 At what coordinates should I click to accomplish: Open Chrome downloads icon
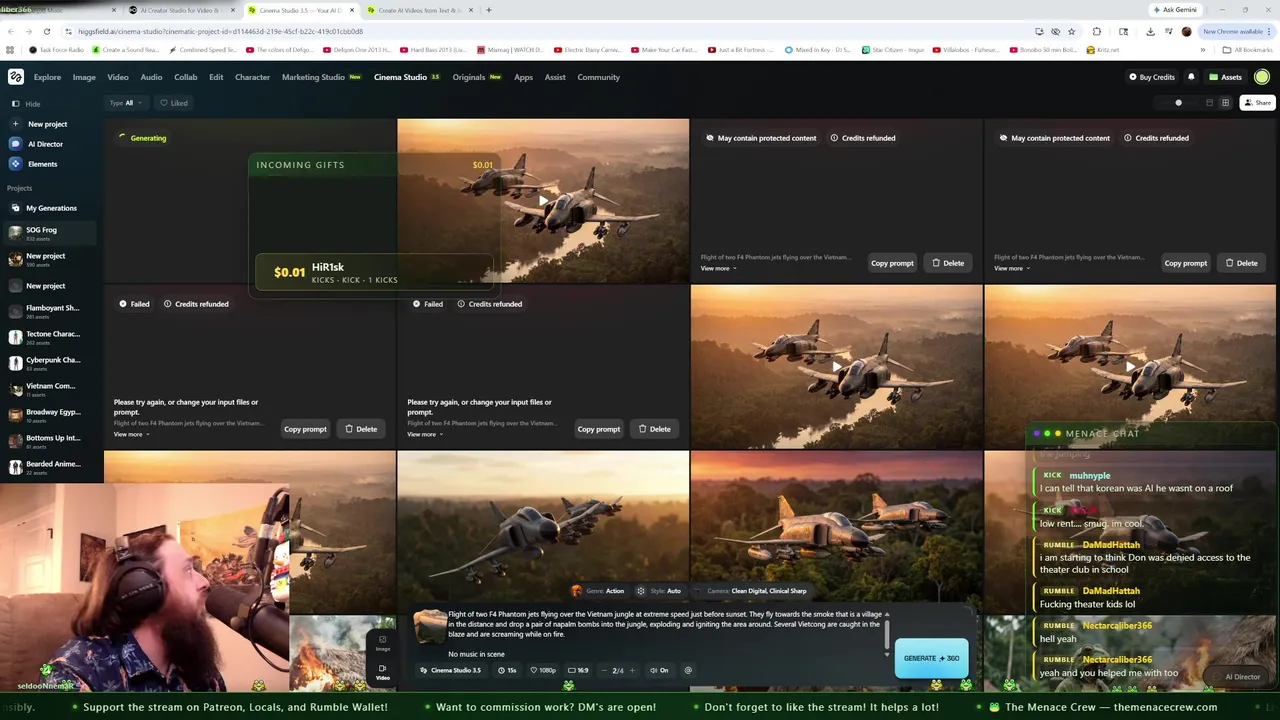click(1149, 31)
